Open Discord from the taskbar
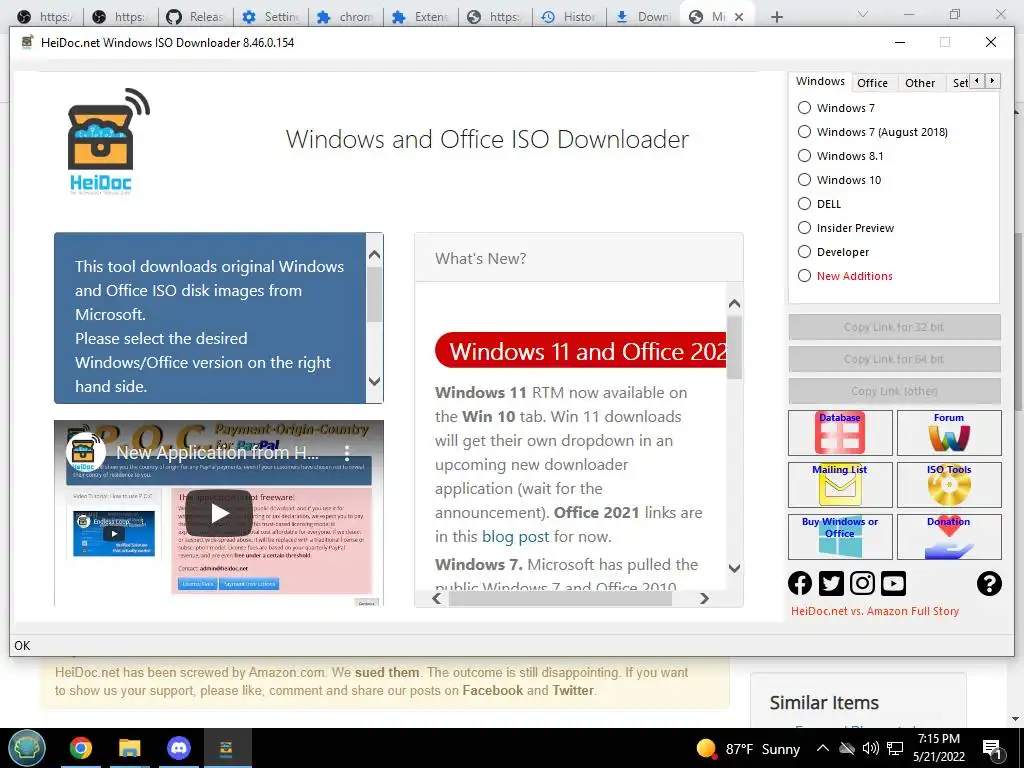Image resolution: width=1024 pixels, height=768 pixels. point(178,748)
